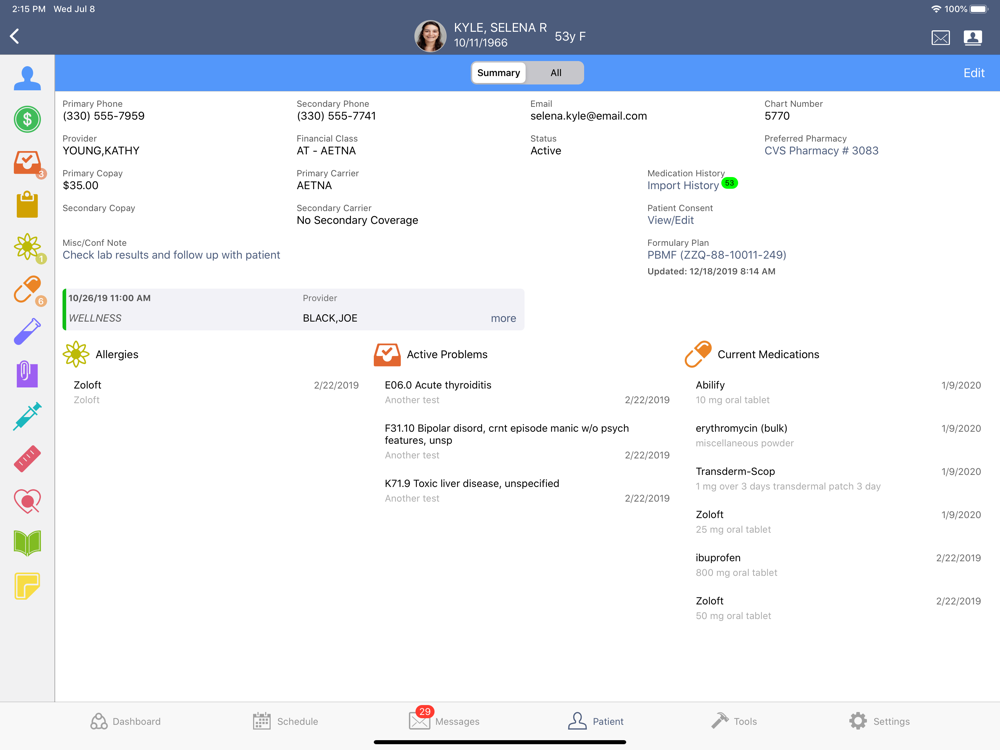This screenshot has width=1000, height=750.
Task: Go to the Dashboard tab
Action: (125, 721)
